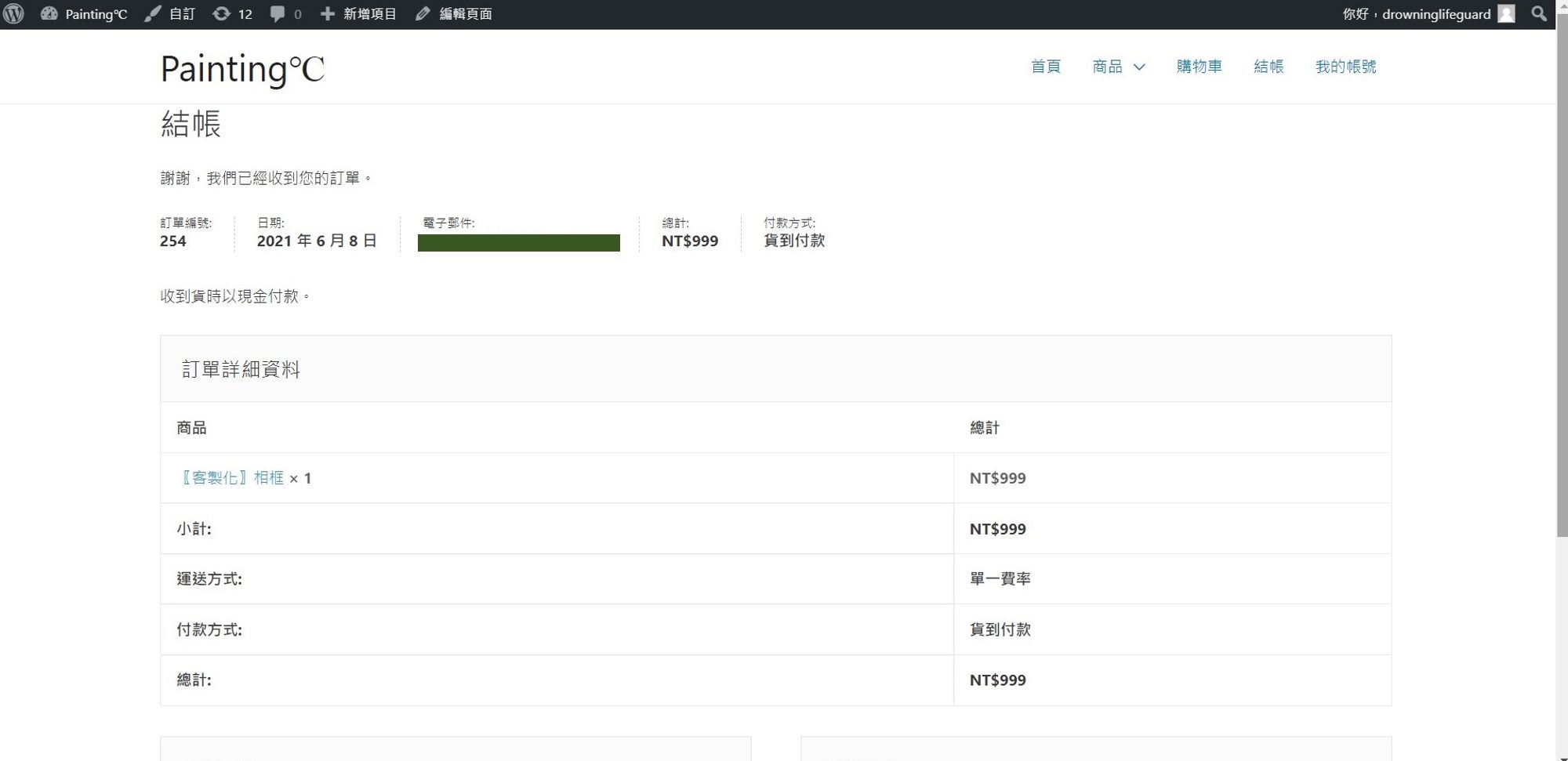Click the search magnifier in admin bar
The height and width of the screenshot is (761, 1568).
[x=1538, y=14]
